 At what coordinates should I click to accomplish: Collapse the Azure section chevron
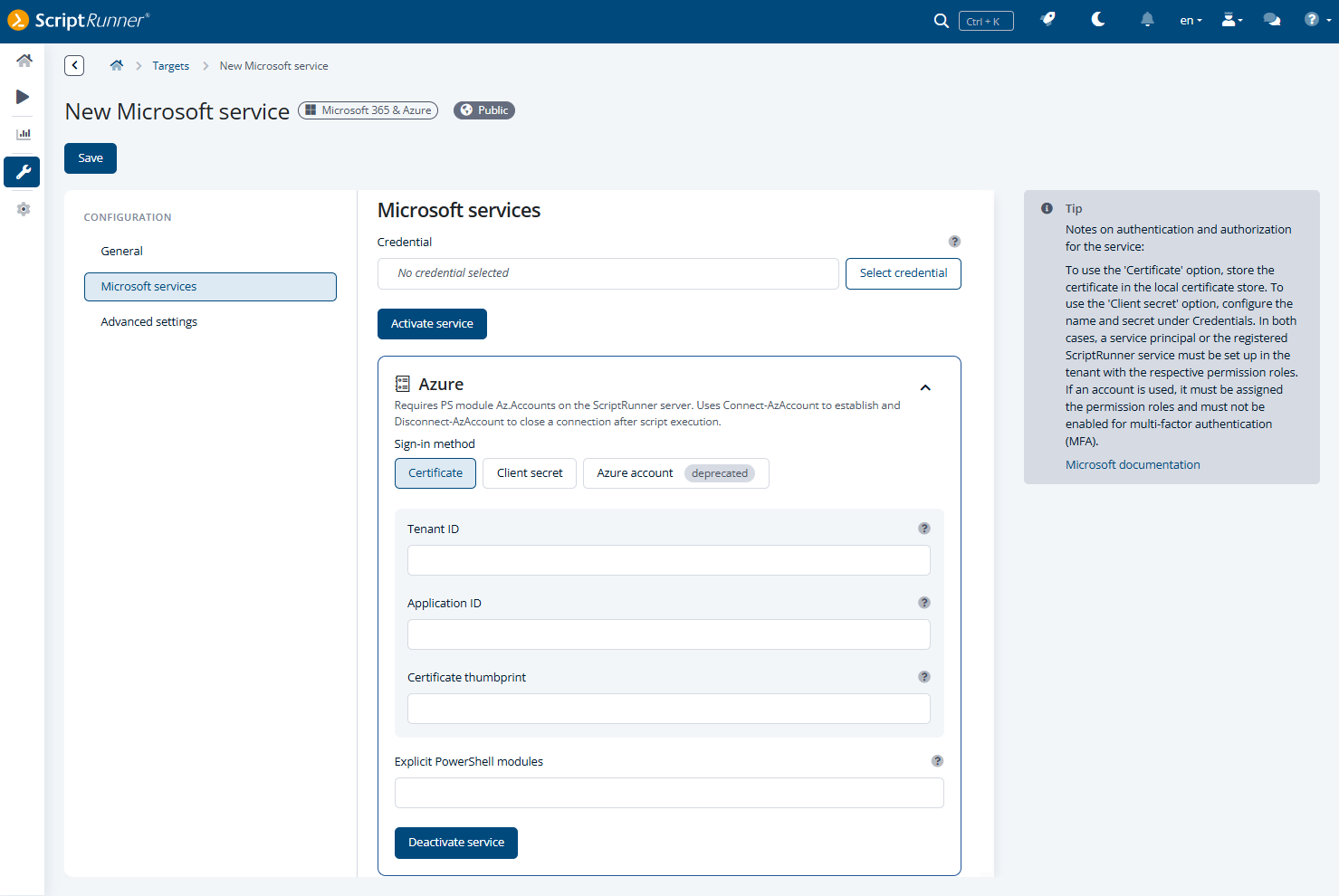925,387
